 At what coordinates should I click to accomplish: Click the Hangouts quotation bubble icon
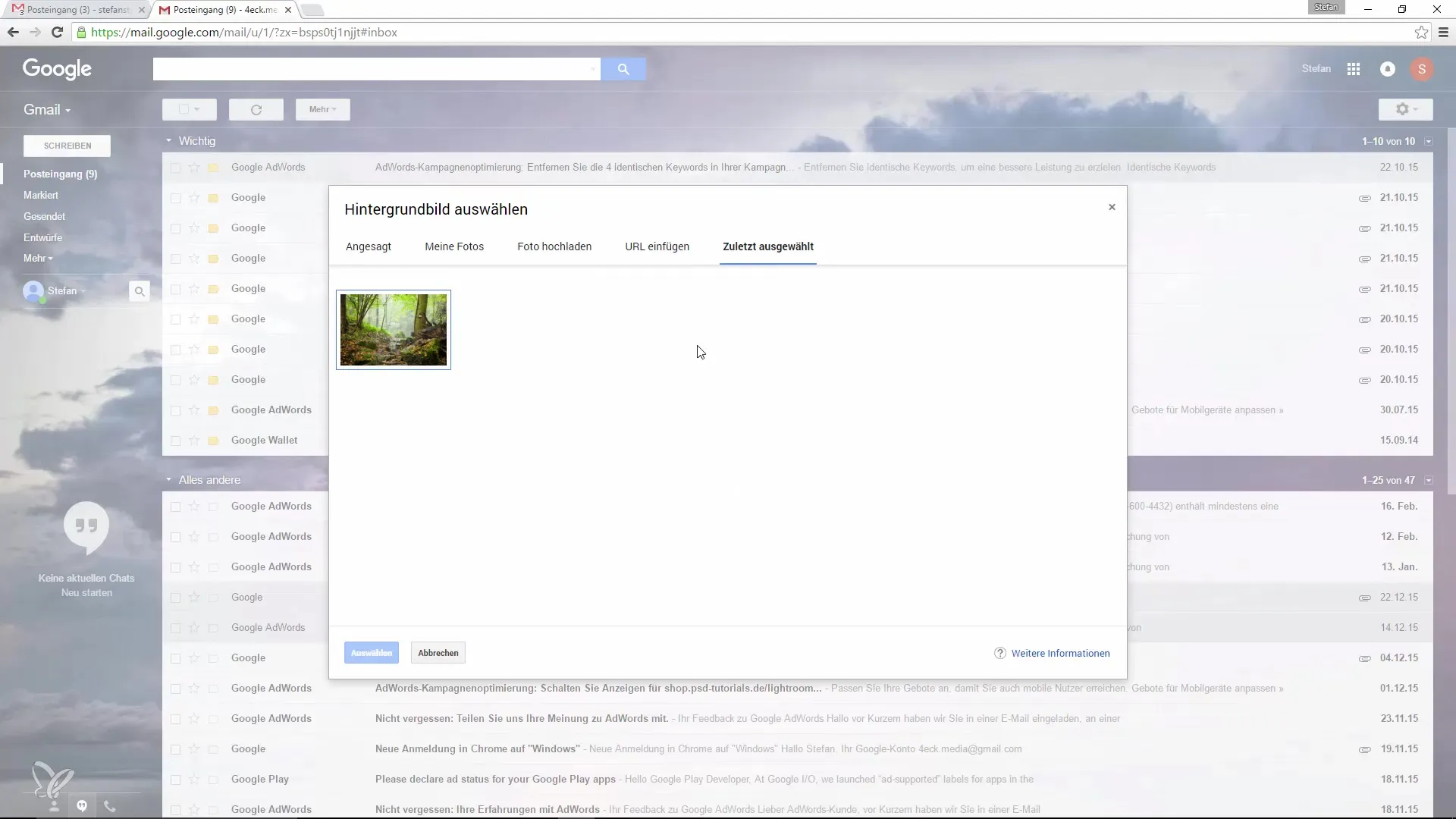(86, 526)
